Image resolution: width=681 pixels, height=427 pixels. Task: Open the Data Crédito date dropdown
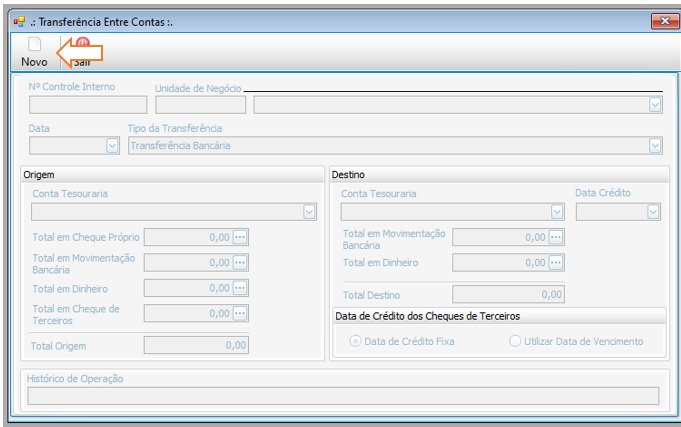click(x=653, y=212)
